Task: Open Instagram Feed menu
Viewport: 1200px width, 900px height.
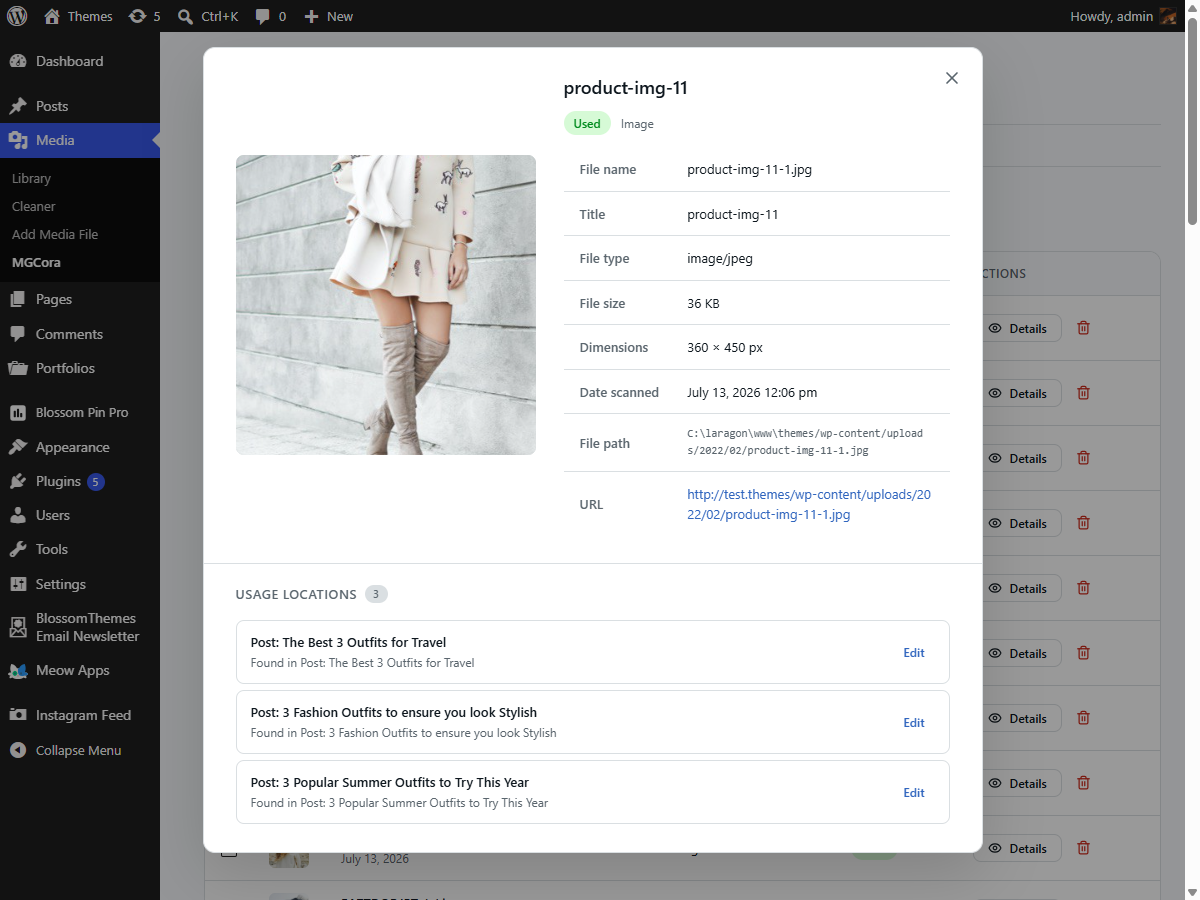Action: coord(80,715)
